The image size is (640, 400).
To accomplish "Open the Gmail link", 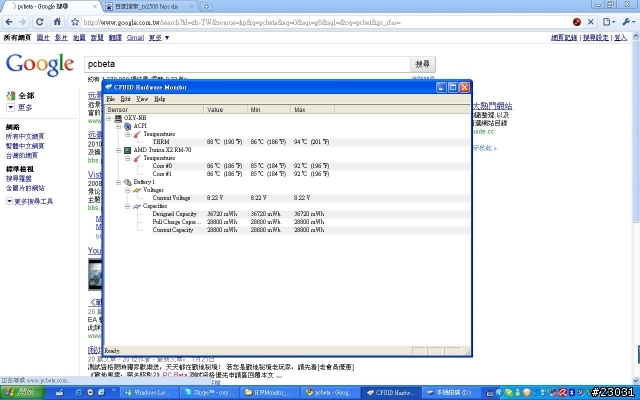I will [135, 38].
